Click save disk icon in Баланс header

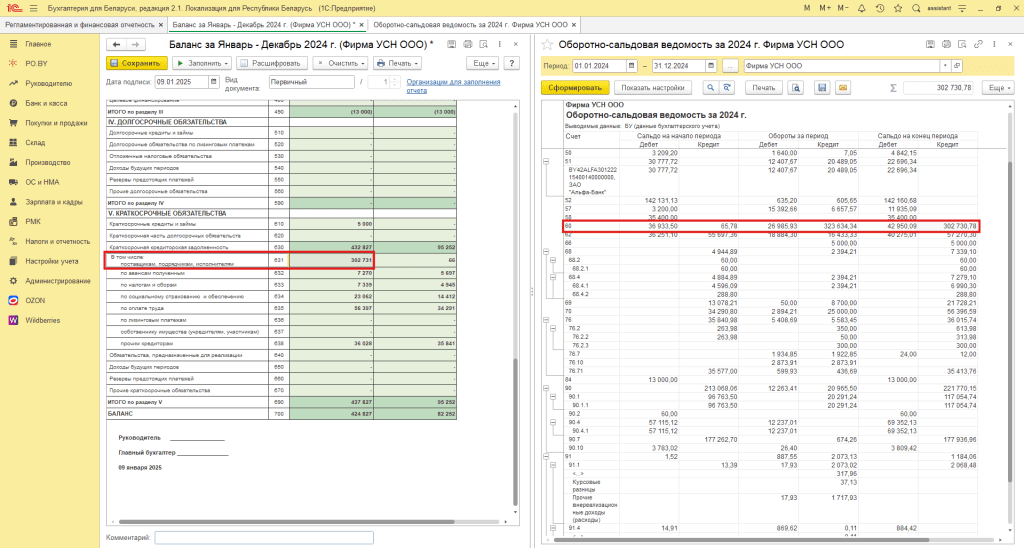click(x=451, y=44)
